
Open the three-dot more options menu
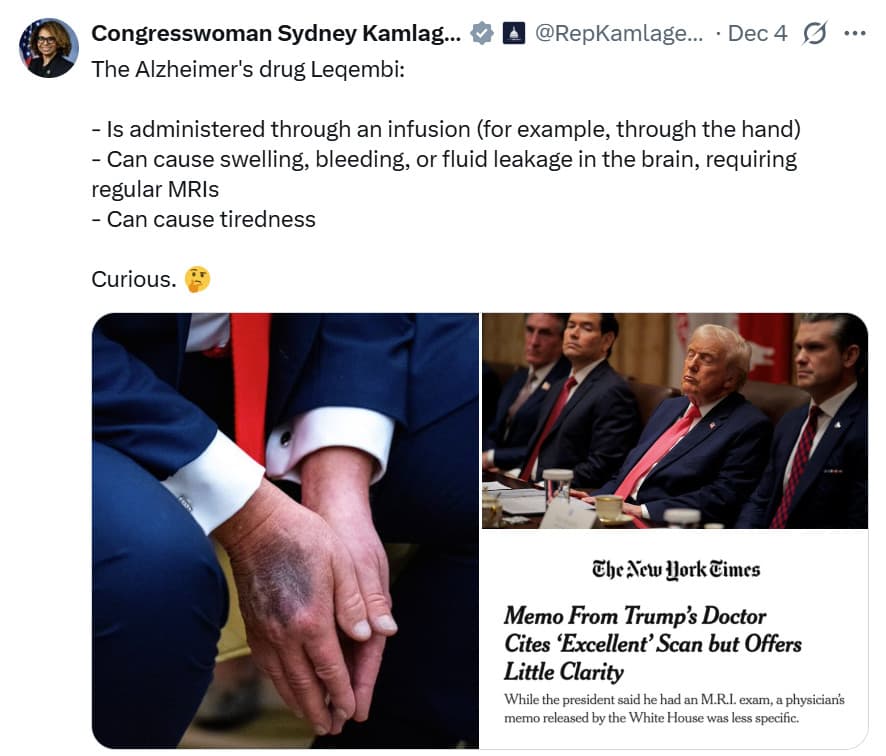[854, 33]
